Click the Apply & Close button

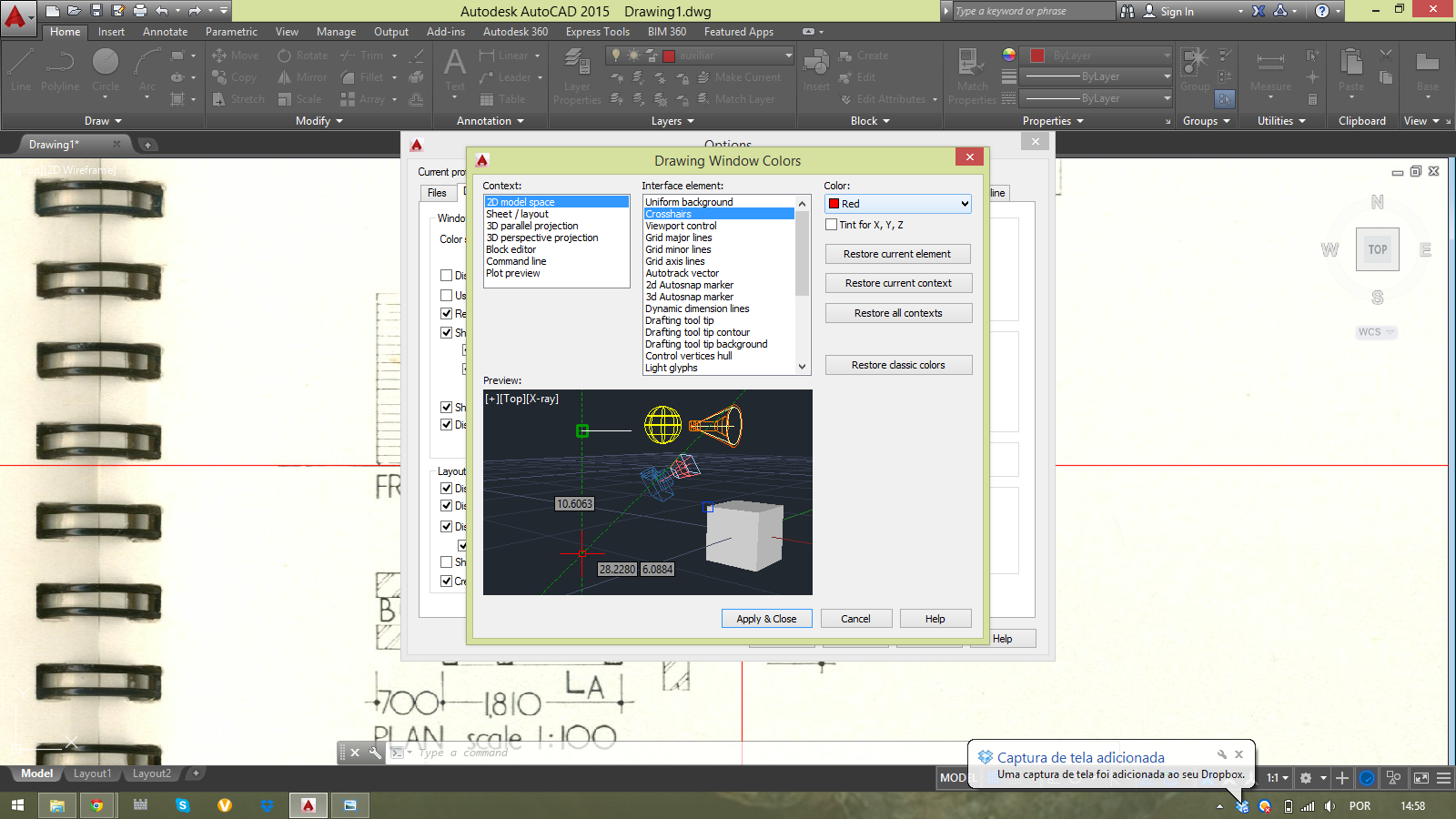(x=767, y=619)
